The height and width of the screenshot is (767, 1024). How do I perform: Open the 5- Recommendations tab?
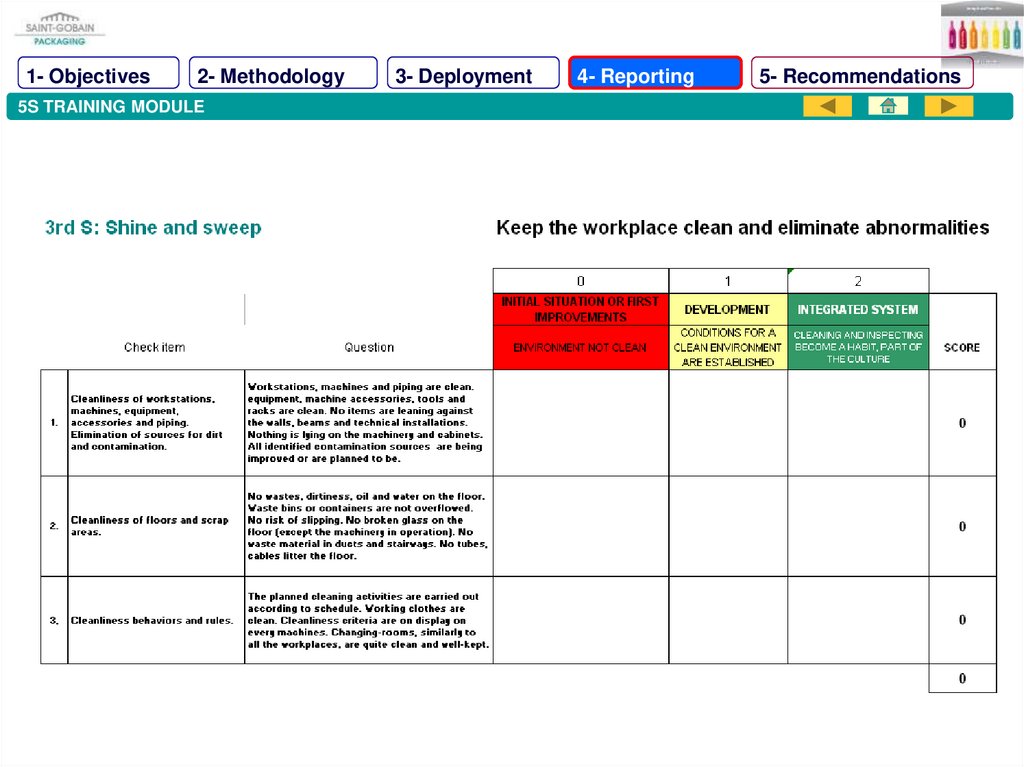click(x=860, y=75)
